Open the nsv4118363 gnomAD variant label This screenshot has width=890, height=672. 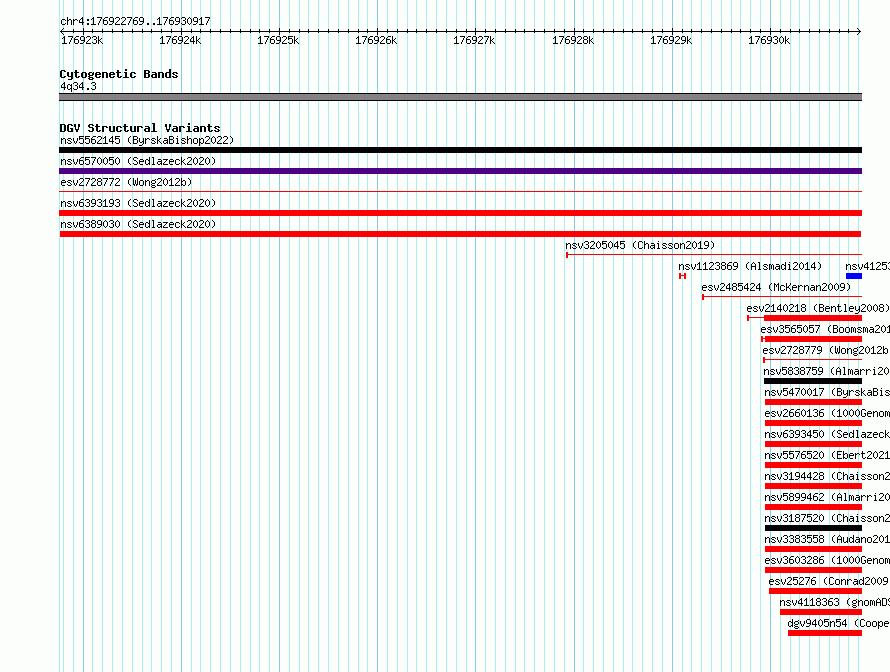pyautogui.click(x=834, y=602)
